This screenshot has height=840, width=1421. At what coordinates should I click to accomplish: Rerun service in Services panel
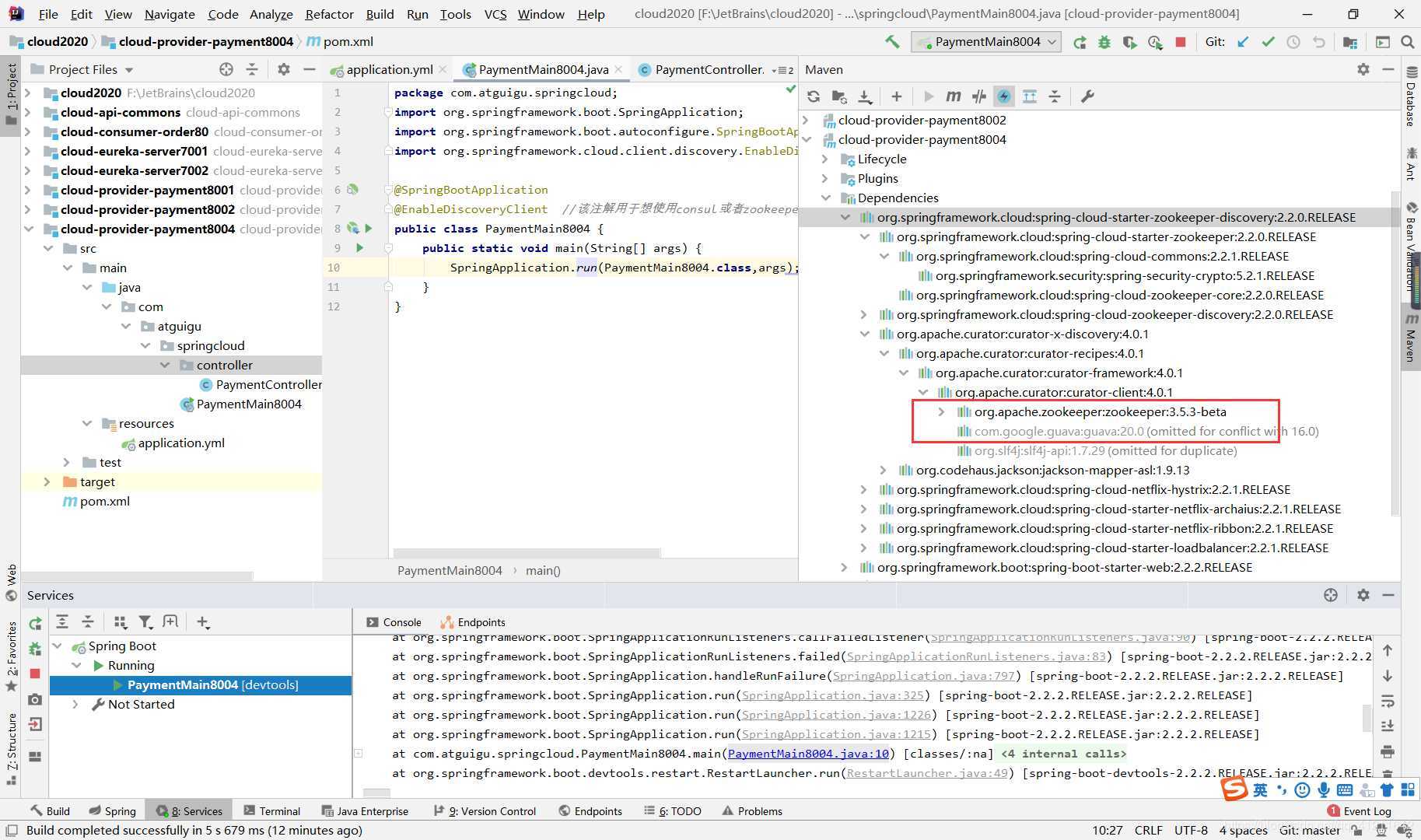pos(36,624)
